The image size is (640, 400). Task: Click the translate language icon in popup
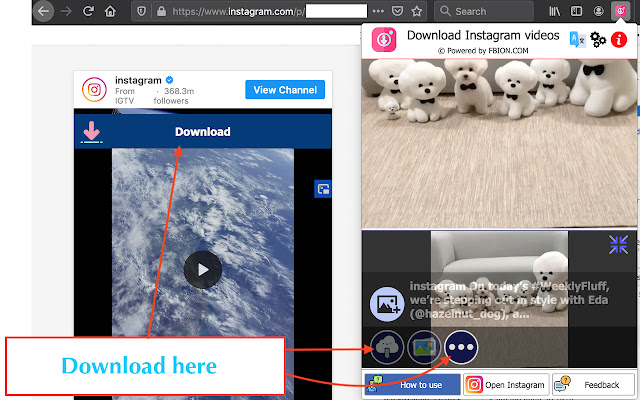click(x=577, y=40)
